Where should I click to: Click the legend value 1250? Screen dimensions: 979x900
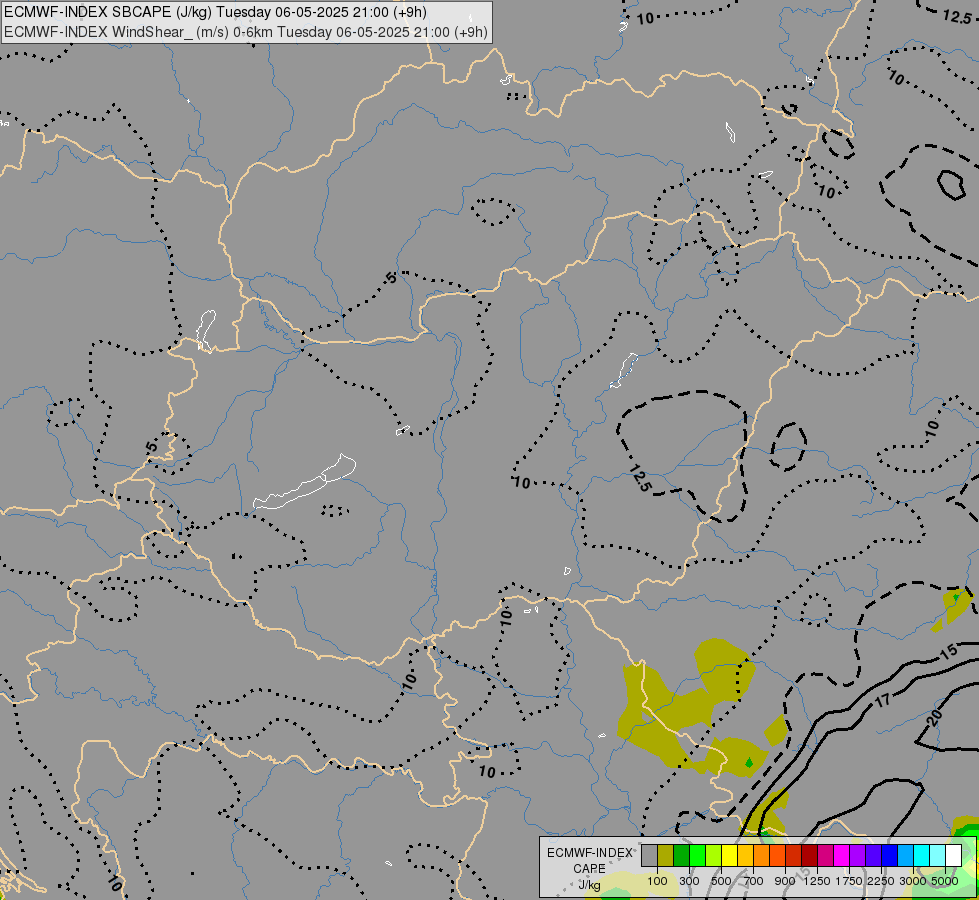[x=817, y=881]
